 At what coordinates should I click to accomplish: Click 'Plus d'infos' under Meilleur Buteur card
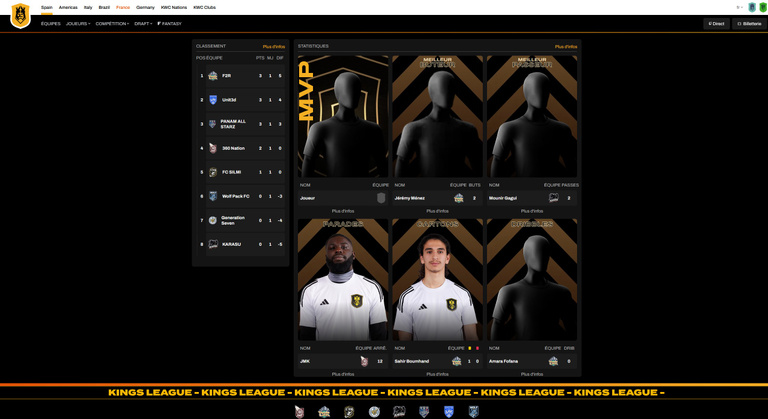(x=437, y=211)
